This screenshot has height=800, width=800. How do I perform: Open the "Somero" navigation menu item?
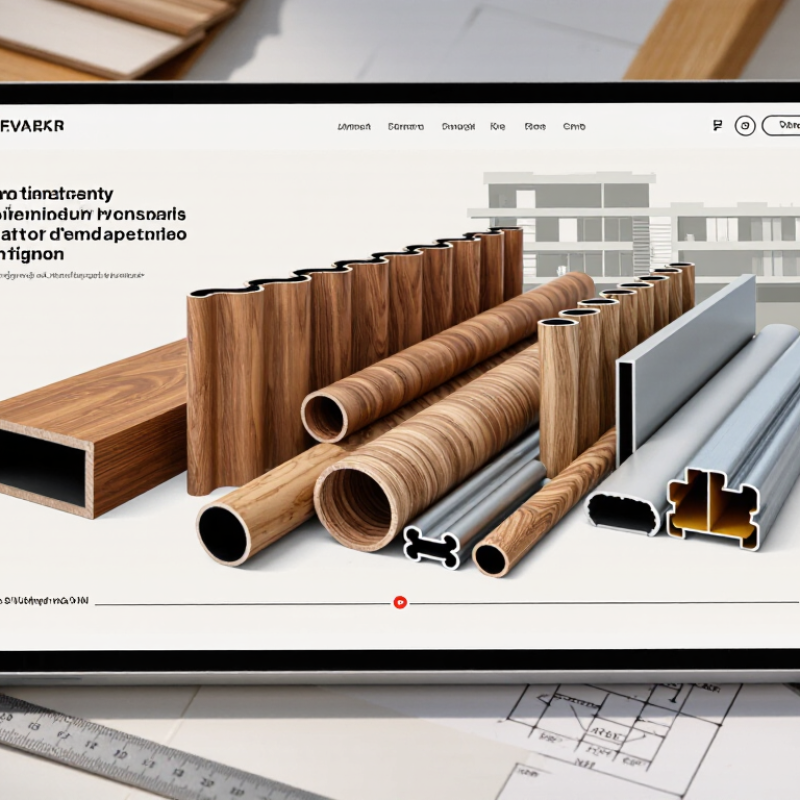click(406, 127)
